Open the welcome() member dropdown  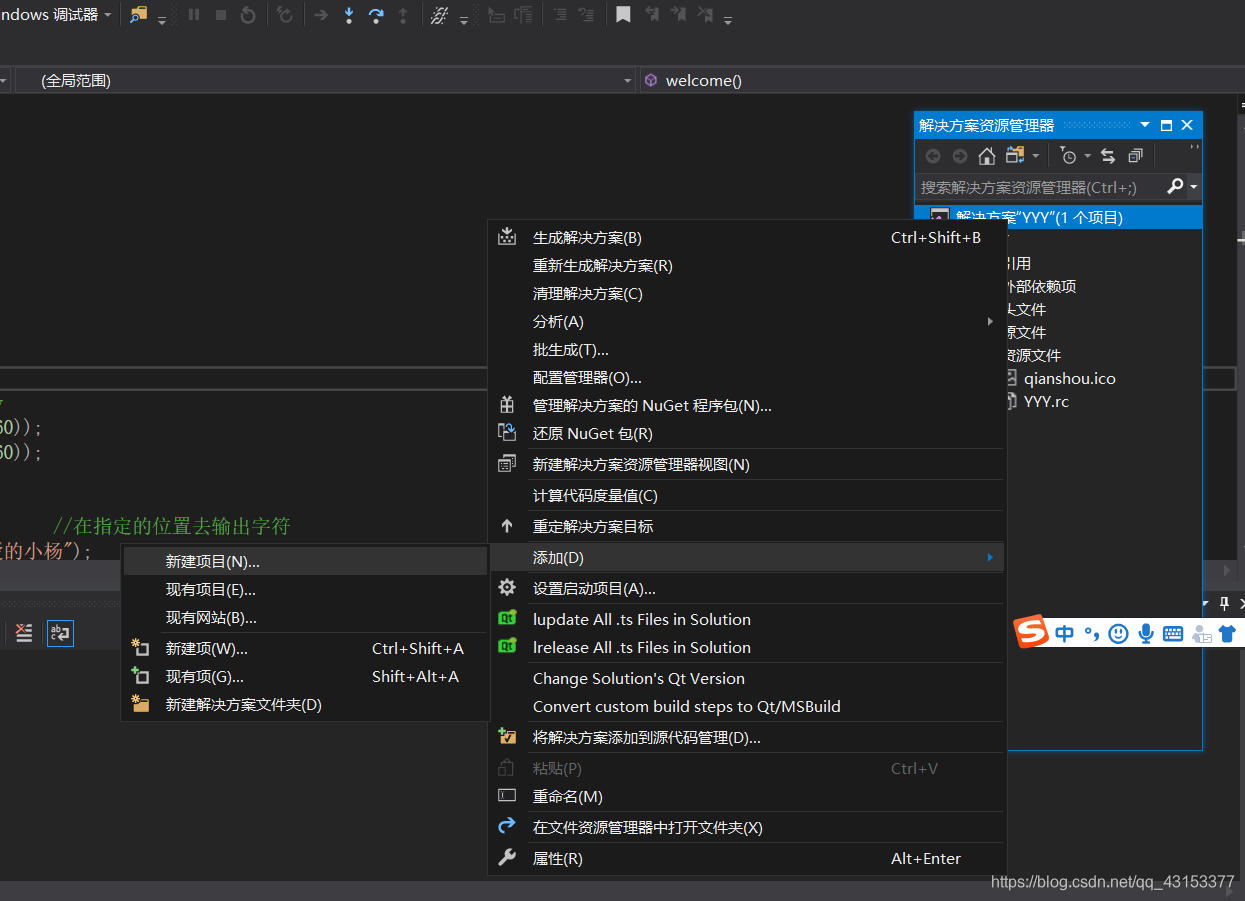click(940, 81)
